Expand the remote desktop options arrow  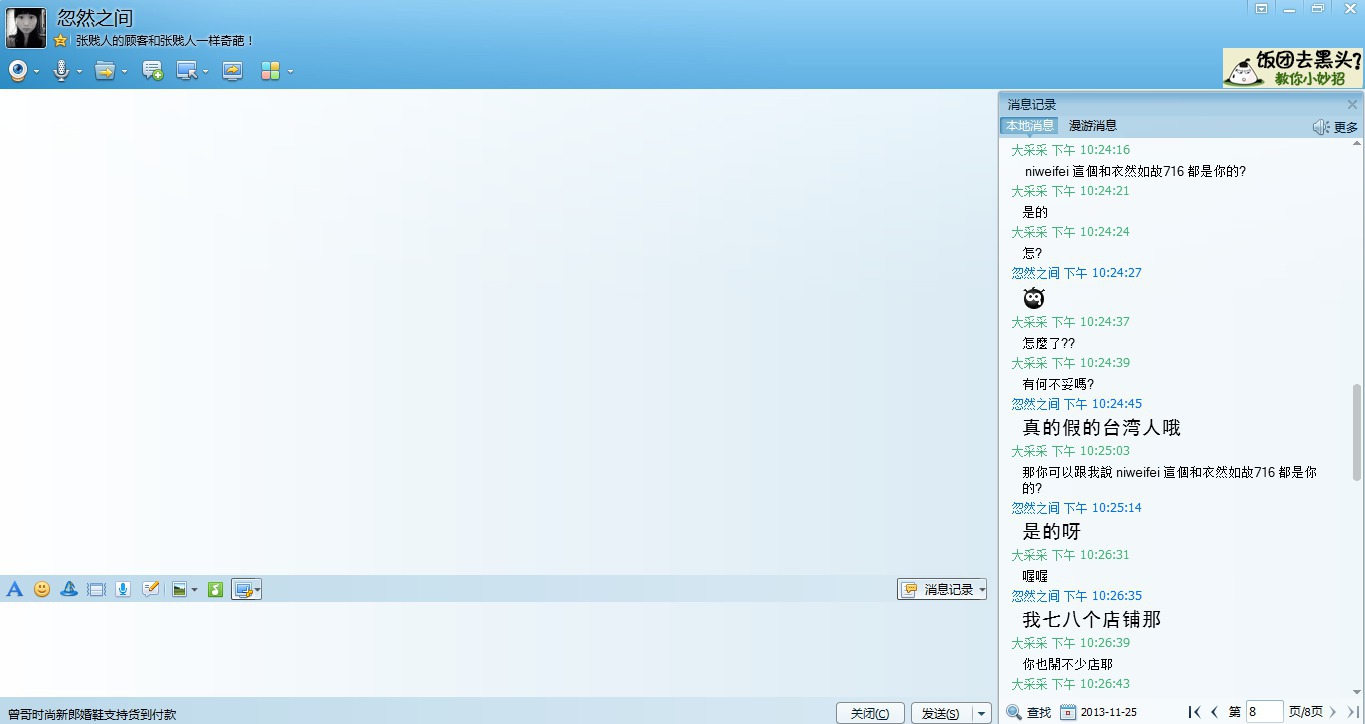click(x=205, y=72)
